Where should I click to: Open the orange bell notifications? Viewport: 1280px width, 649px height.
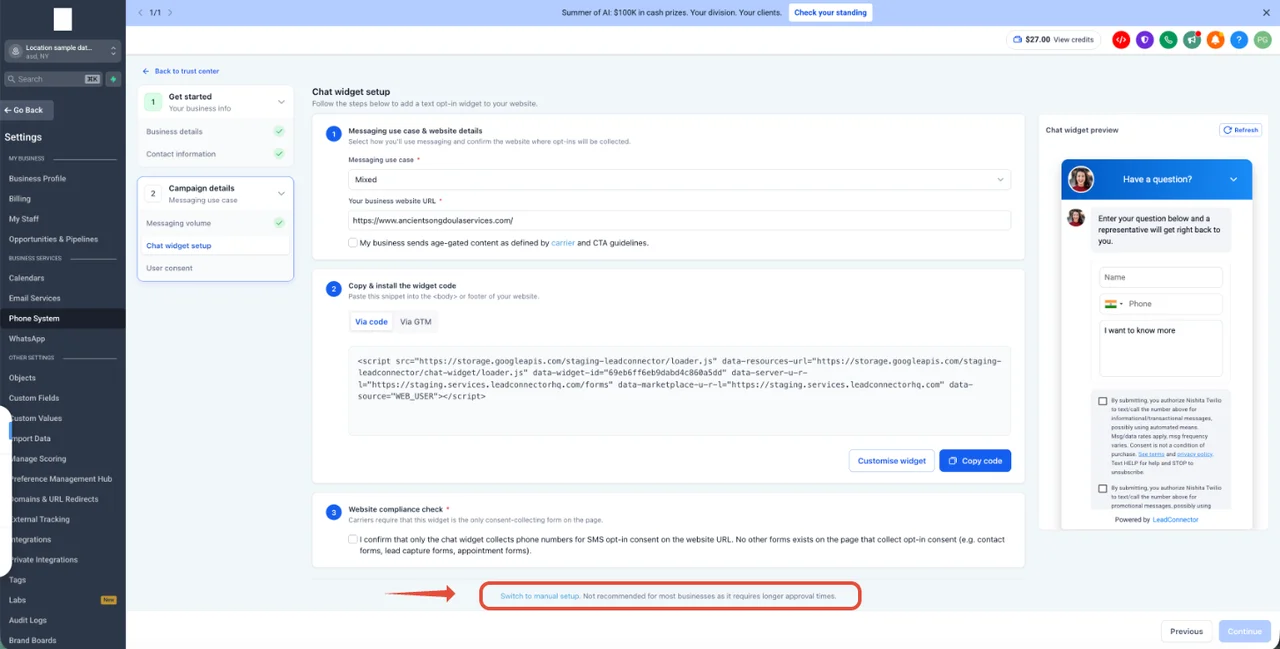click(x=1215, y=40)
